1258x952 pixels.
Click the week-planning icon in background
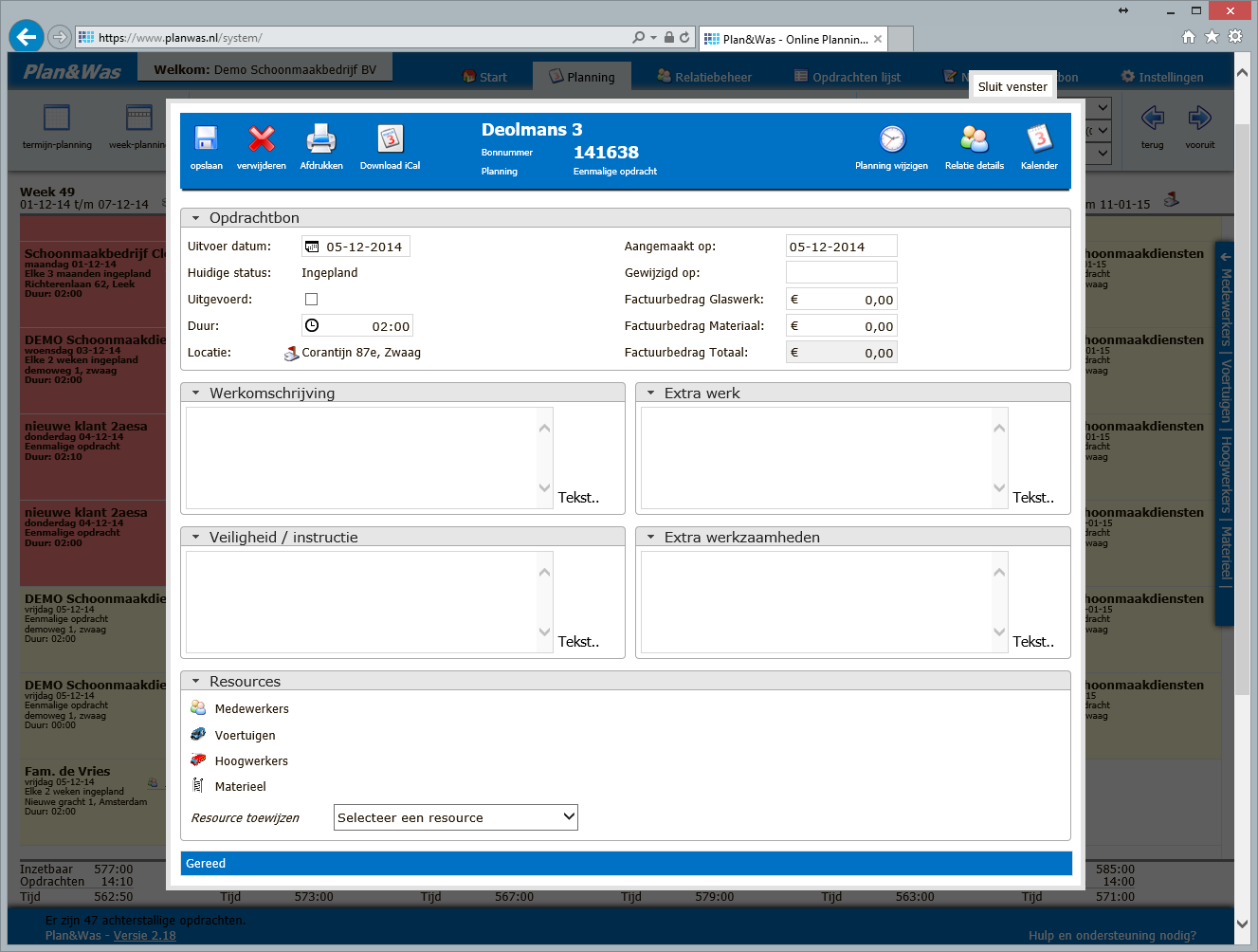(139, 118)
